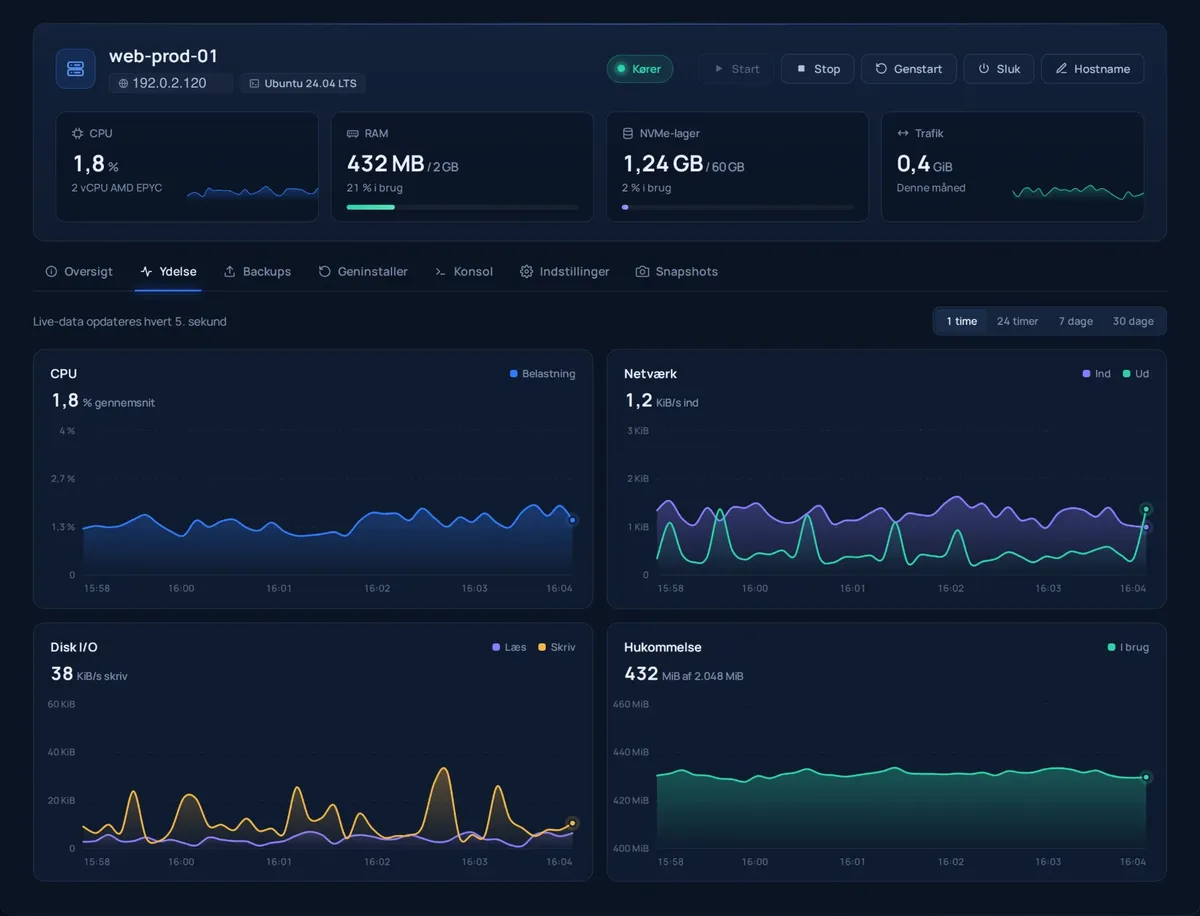Click the camera icon on the Snapshots tab
Viewport: 1200px width, 916px height.
(x=643, y=272)
